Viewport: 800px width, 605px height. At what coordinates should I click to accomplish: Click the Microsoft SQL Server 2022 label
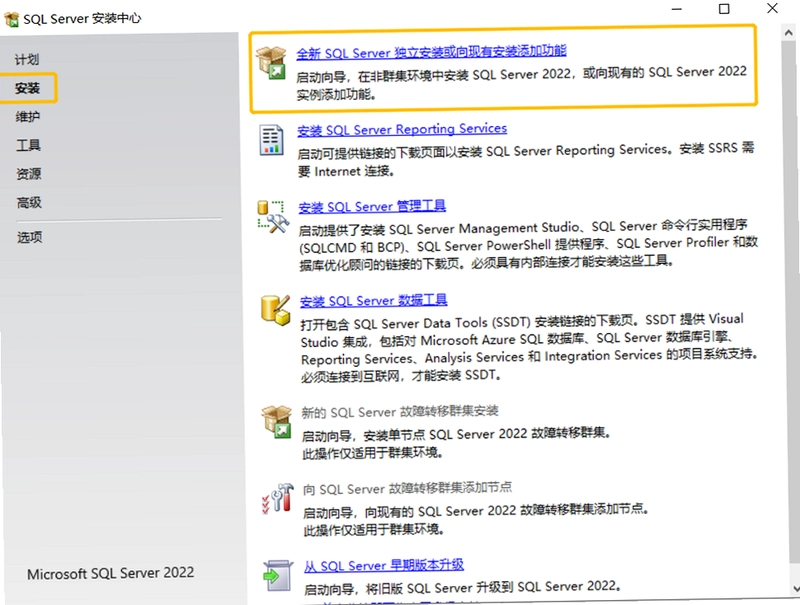pyautogui.click(x=111, y=573)
